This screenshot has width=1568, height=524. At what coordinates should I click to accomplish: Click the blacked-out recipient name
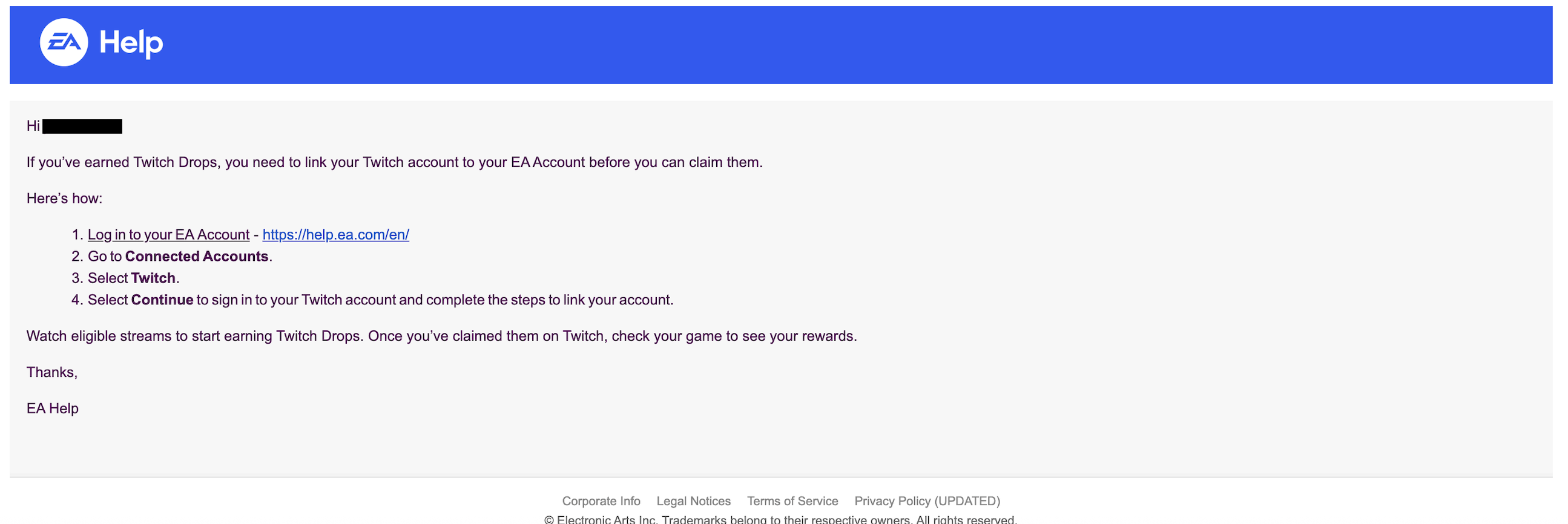point(82,126)
